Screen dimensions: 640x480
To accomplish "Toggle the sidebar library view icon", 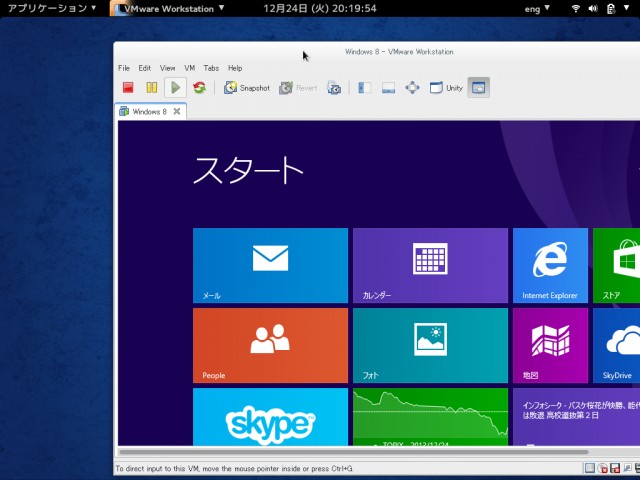I will [x=364, y=88].
